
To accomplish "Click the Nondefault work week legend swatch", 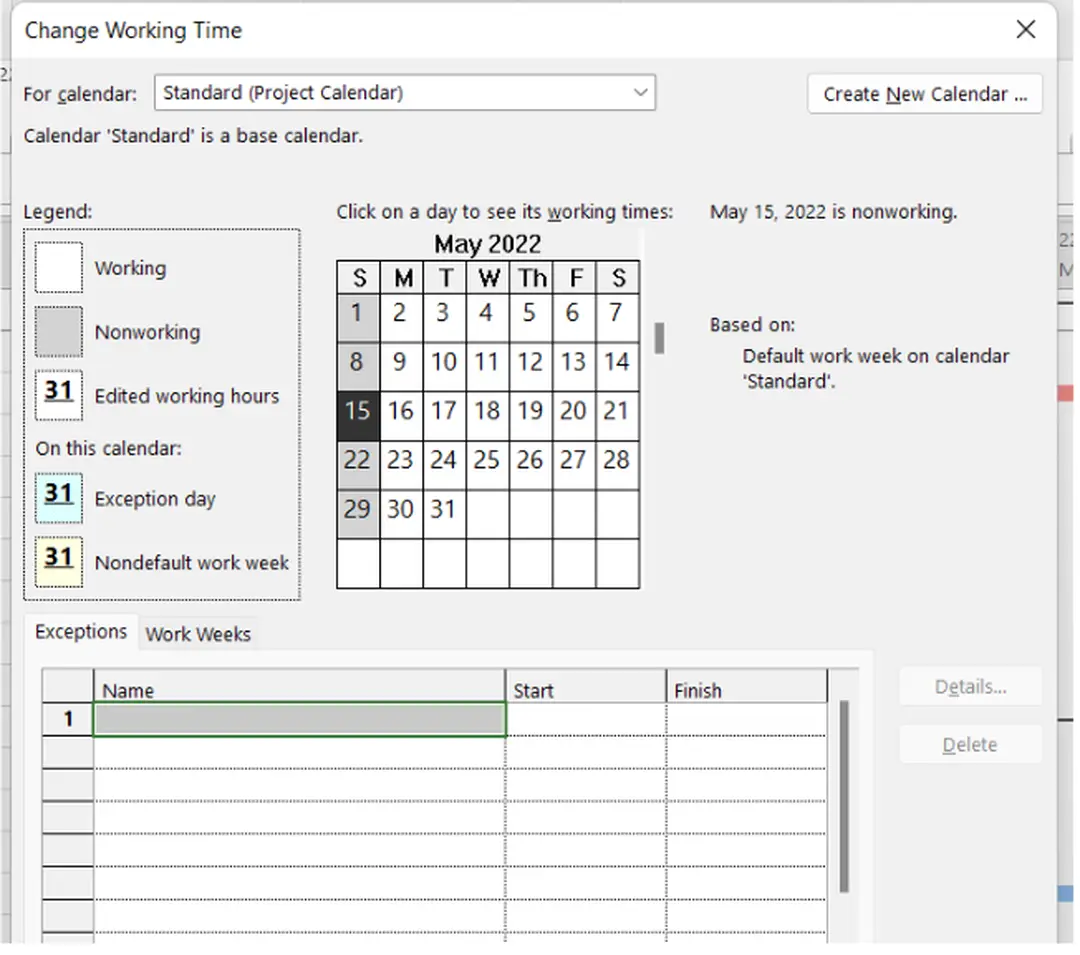I will (57, 560).
